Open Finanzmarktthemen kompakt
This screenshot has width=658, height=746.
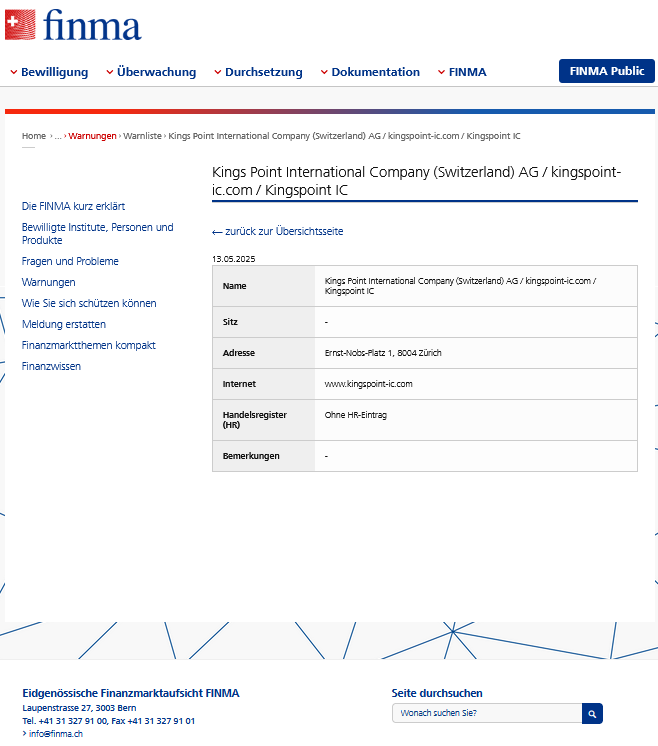click(88, 345)
